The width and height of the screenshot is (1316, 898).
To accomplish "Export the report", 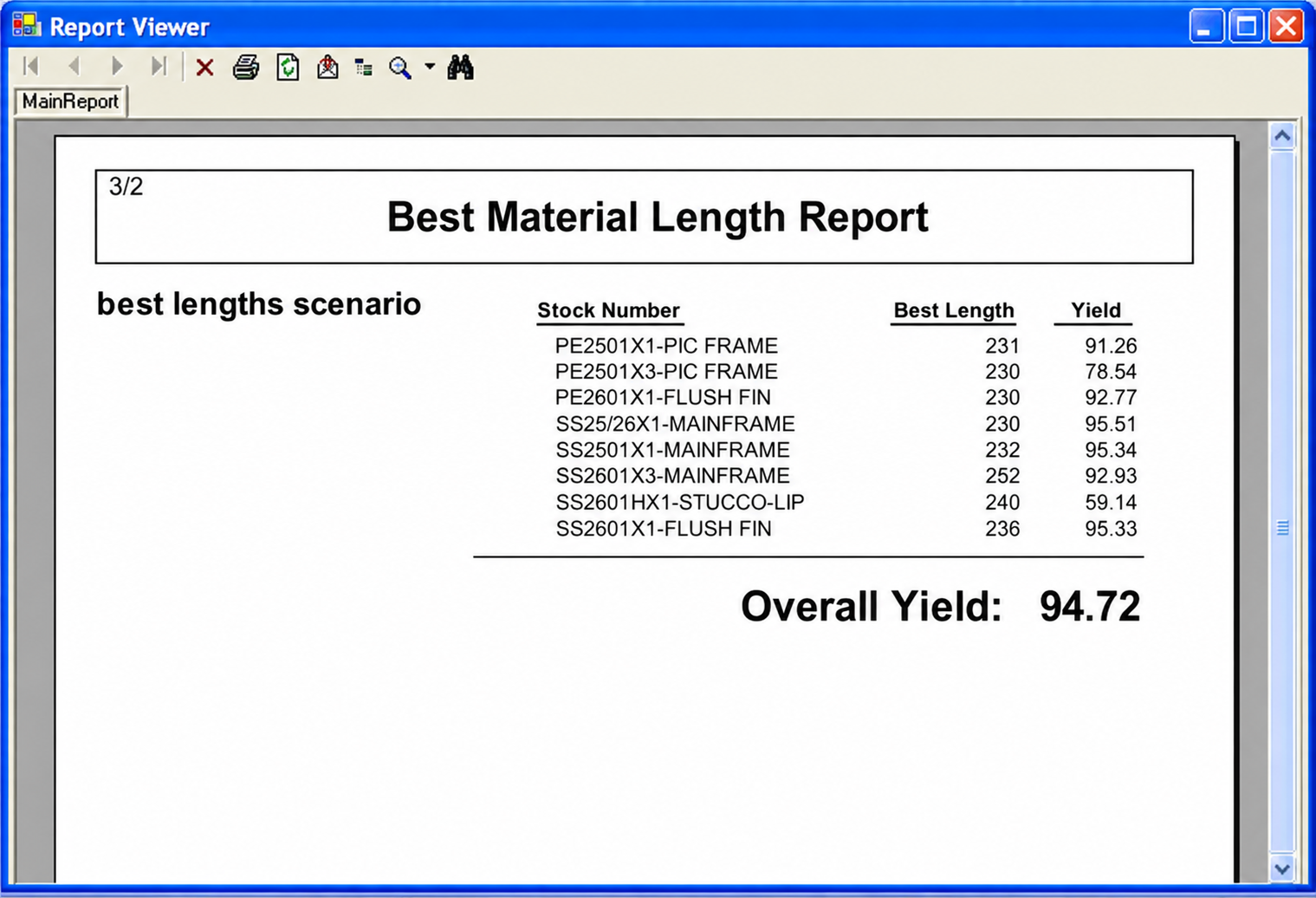I will click(327, 68).
